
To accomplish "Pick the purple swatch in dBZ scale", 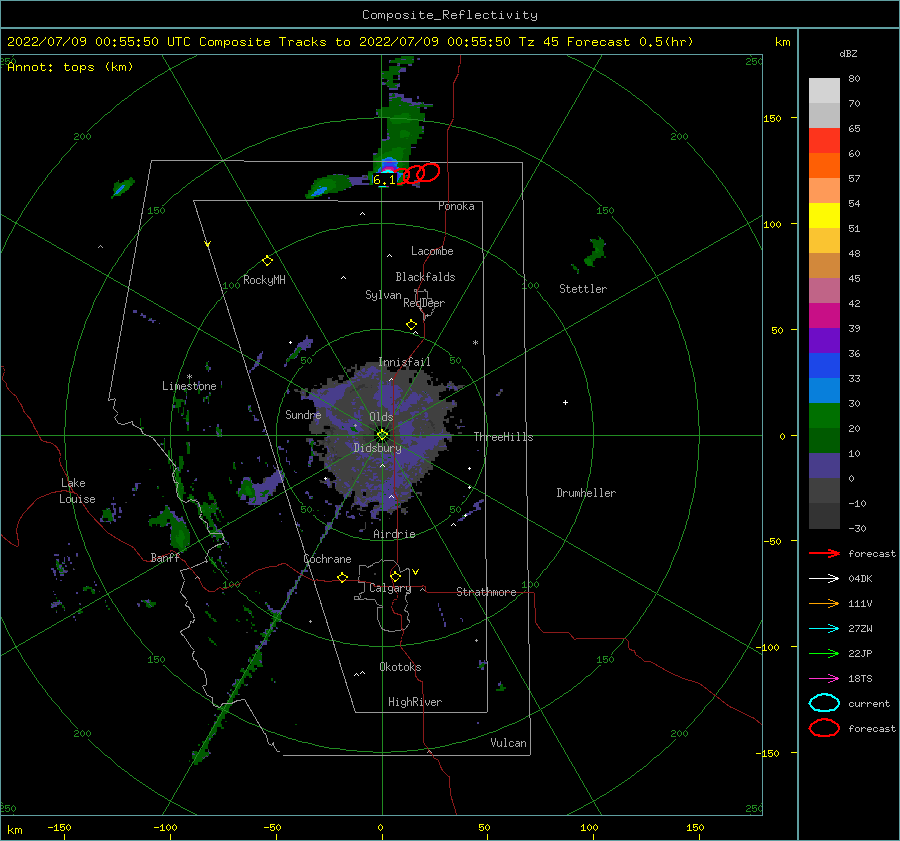I will coord(824,340).
